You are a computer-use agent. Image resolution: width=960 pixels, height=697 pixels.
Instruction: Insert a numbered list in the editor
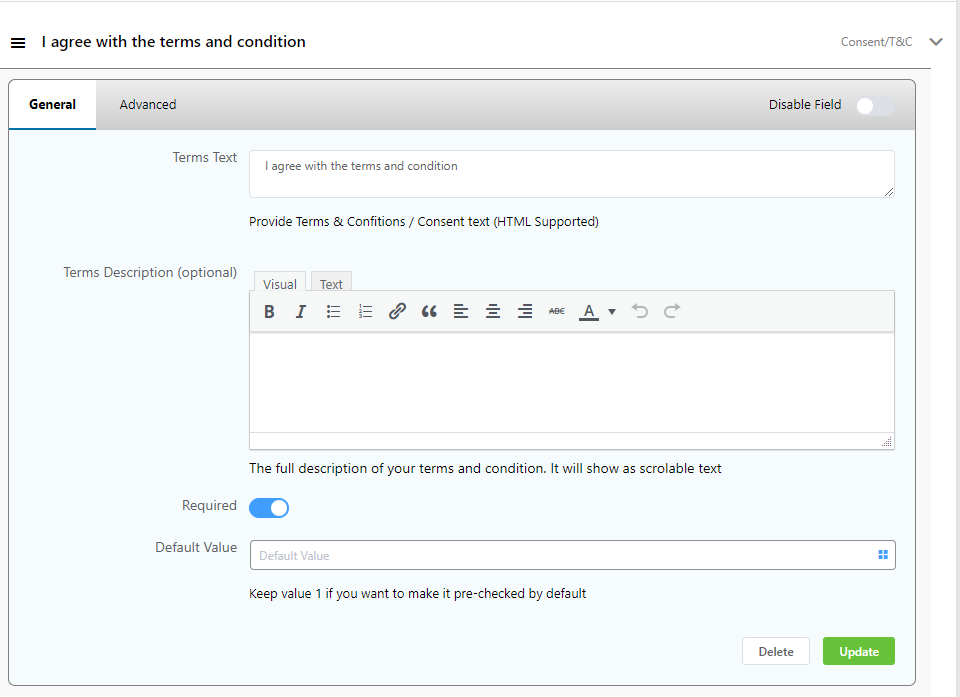coord(365,312)
